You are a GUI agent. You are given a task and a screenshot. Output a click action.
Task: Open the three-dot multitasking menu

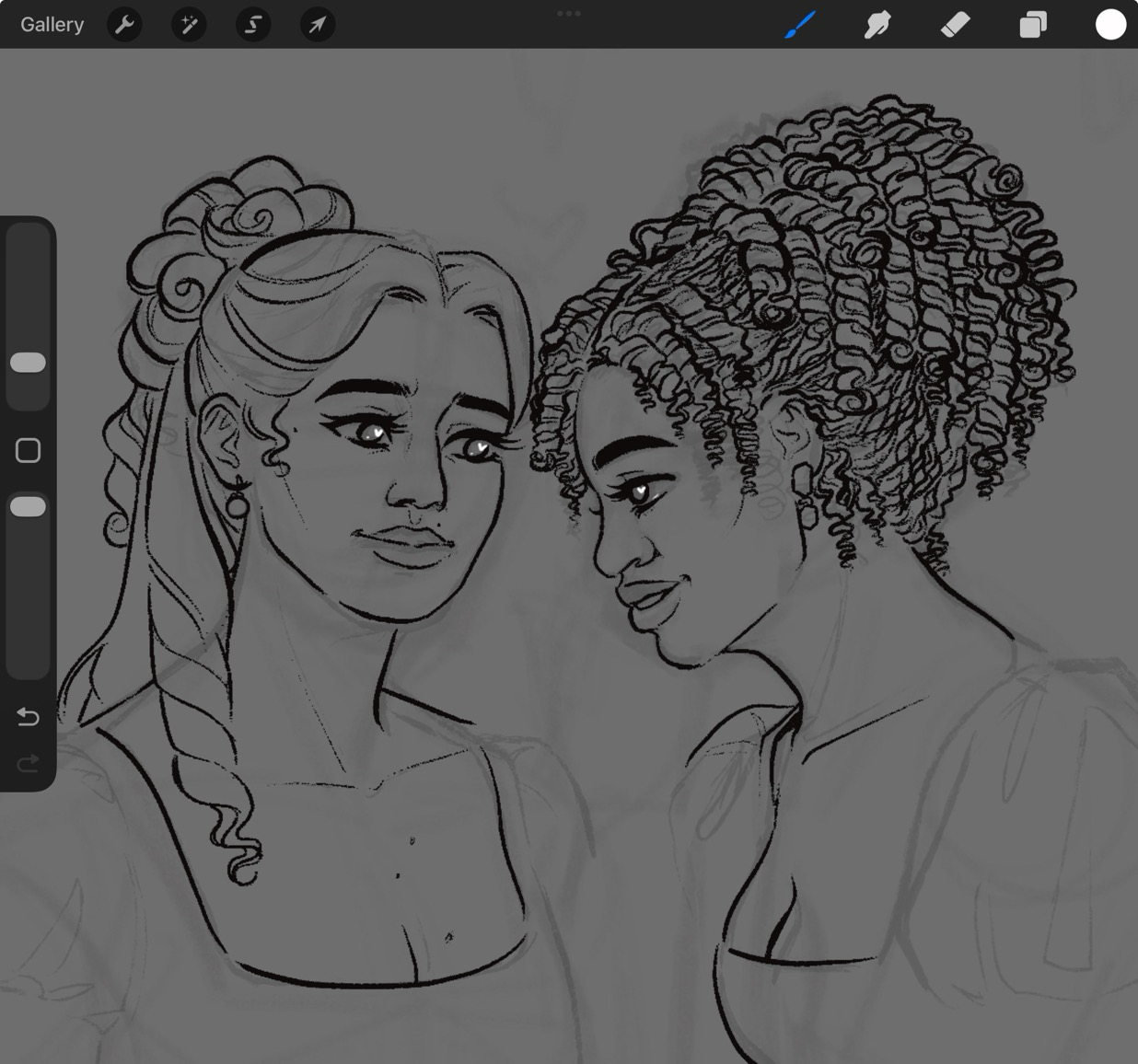569,13
